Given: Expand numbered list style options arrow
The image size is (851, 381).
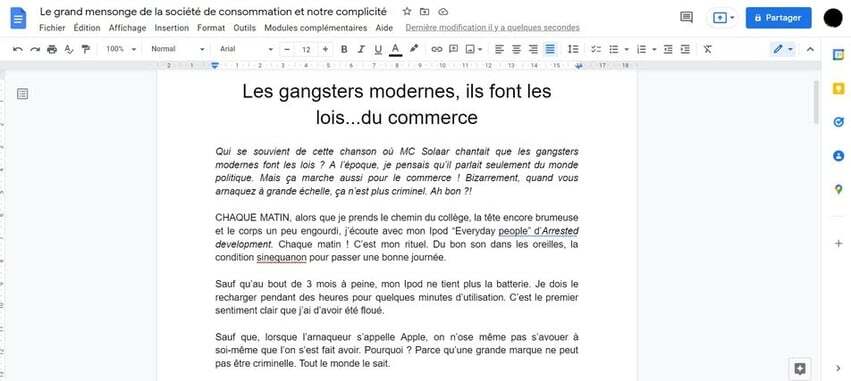Looking at the screenshot, I should (654, 49).
